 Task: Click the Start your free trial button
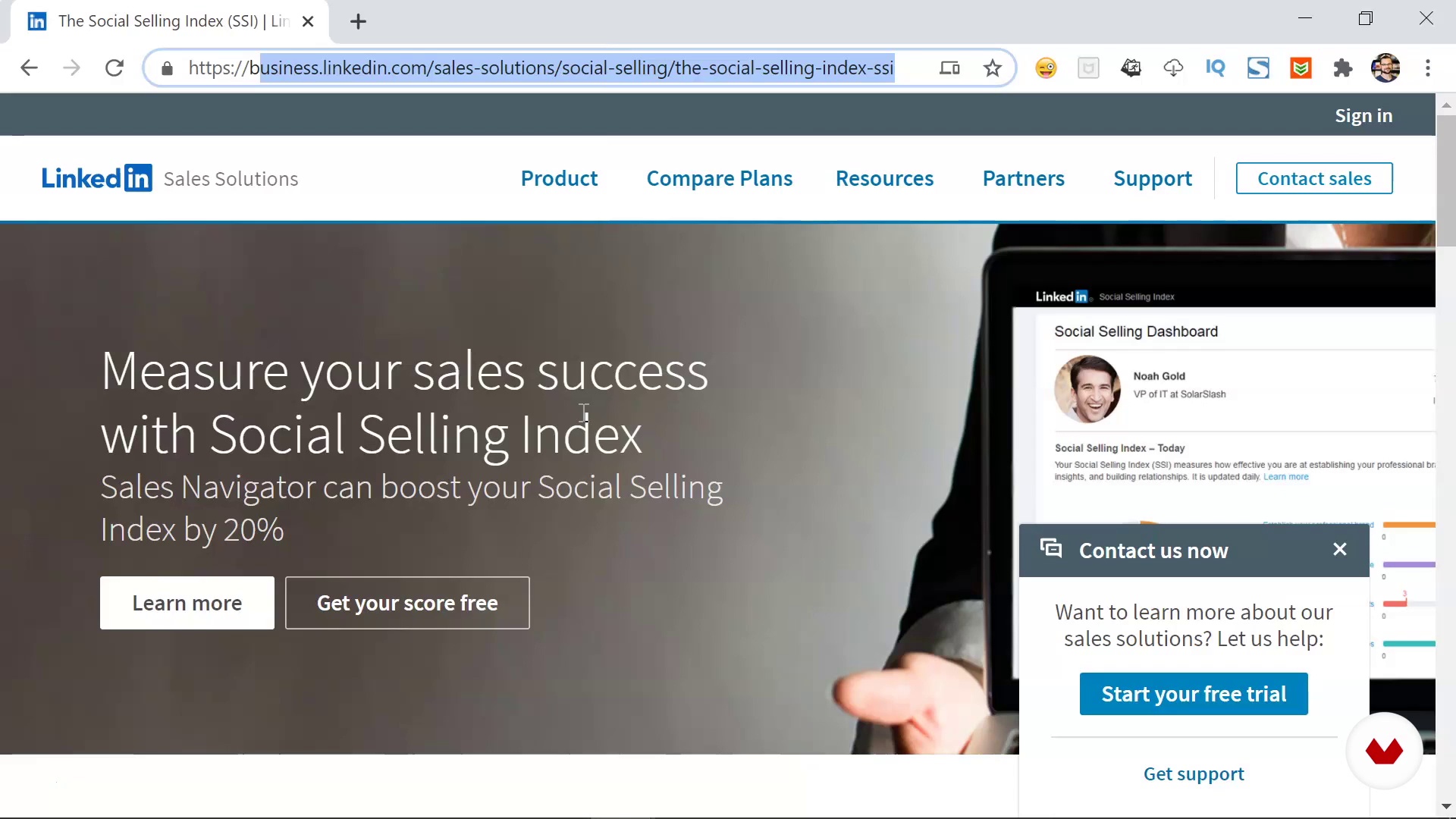[1194, 694]
